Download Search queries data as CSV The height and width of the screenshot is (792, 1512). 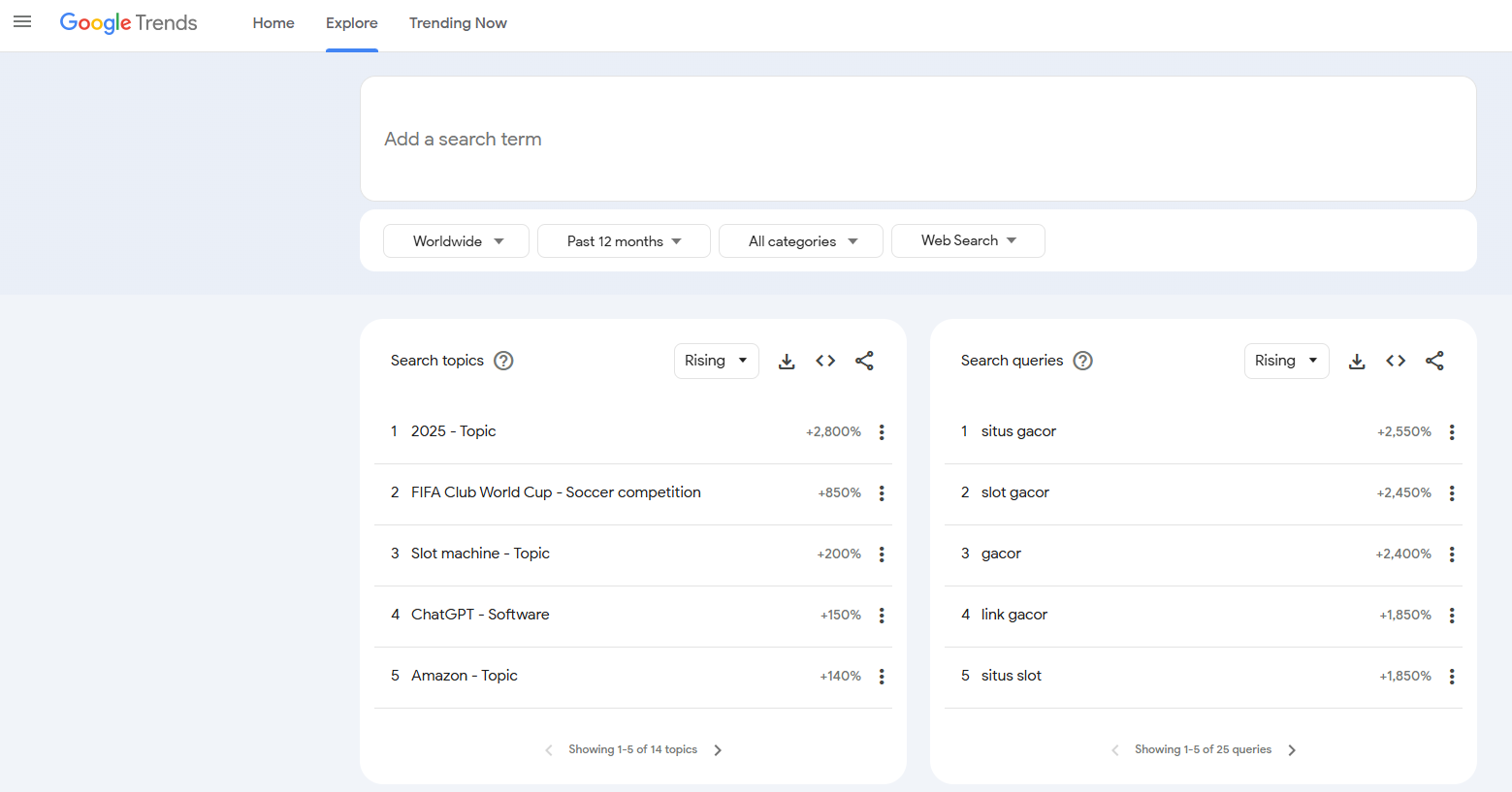pos(1357,361)
